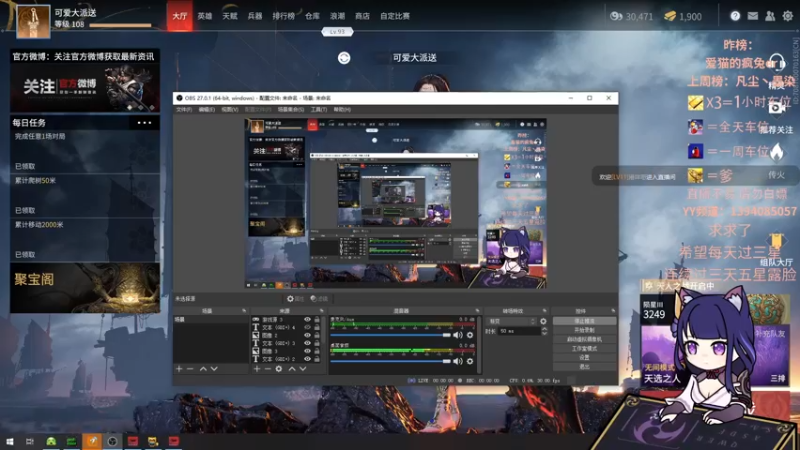
Task: Open orange game launcher icon on taskbar
Action: pyautogui.click(x=92, y=441)
